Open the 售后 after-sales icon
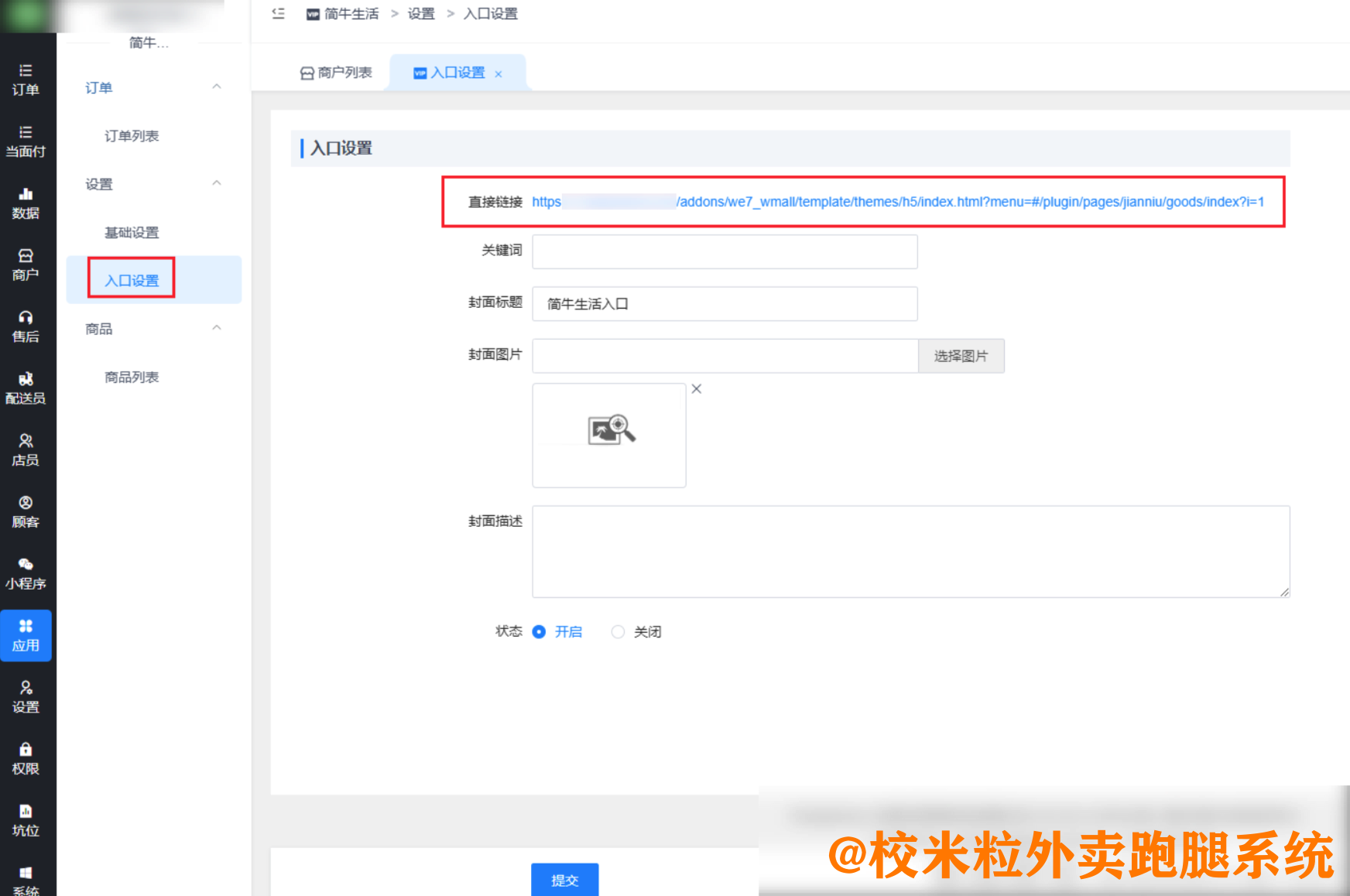Image resolution: width=1350 pixels, height=896 pixels. point(27,325)
